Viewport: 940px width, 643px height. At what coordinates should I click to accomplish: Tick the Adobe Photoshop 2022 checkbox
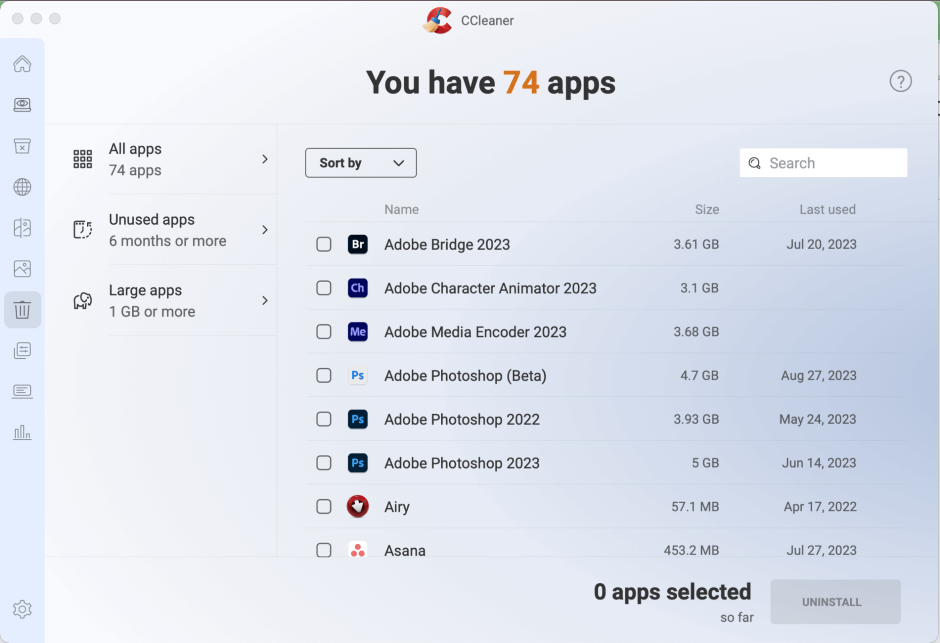pos(324,419)
